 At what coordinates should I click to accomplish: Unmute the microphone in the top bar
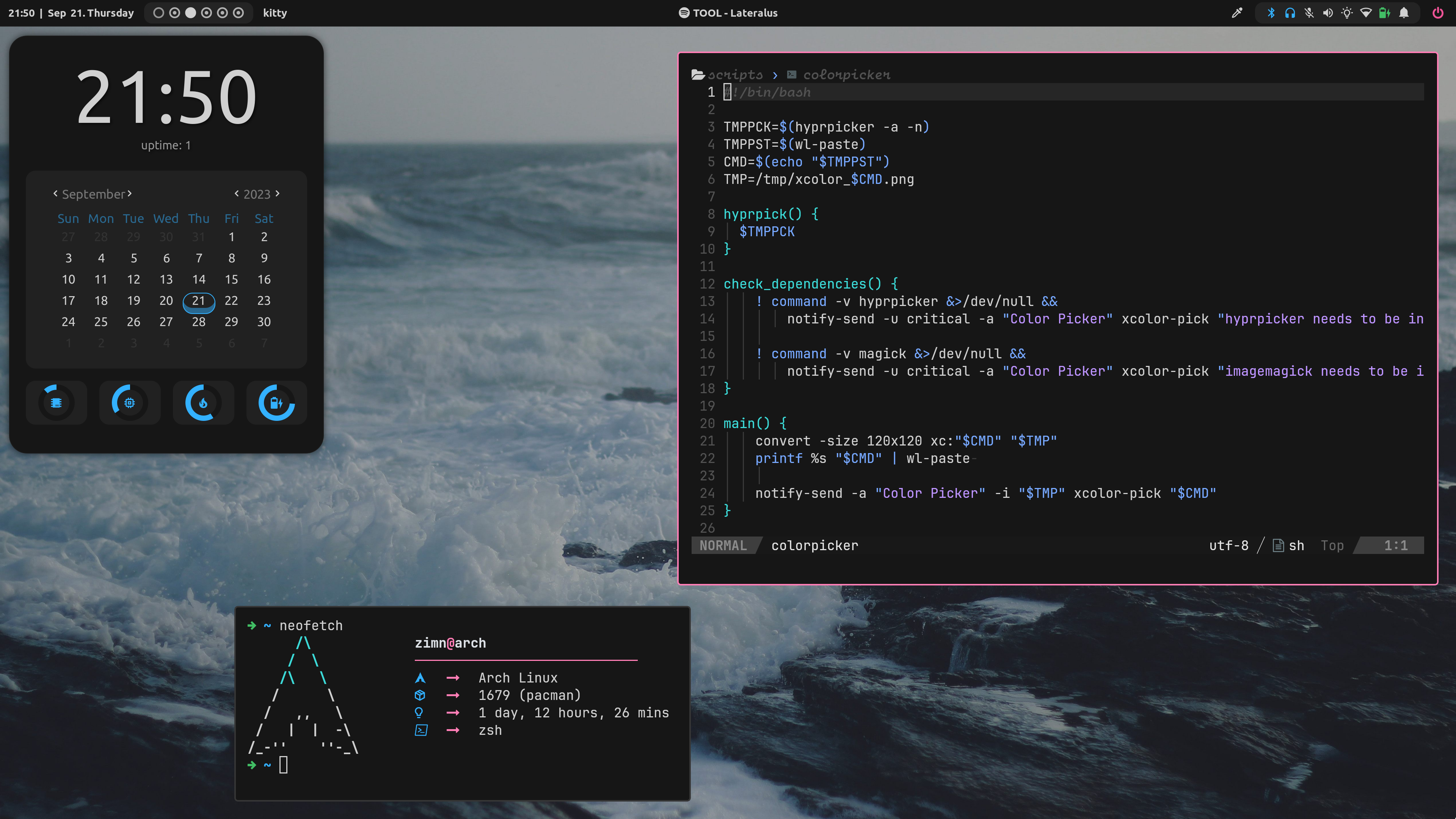pos(1309,13)
